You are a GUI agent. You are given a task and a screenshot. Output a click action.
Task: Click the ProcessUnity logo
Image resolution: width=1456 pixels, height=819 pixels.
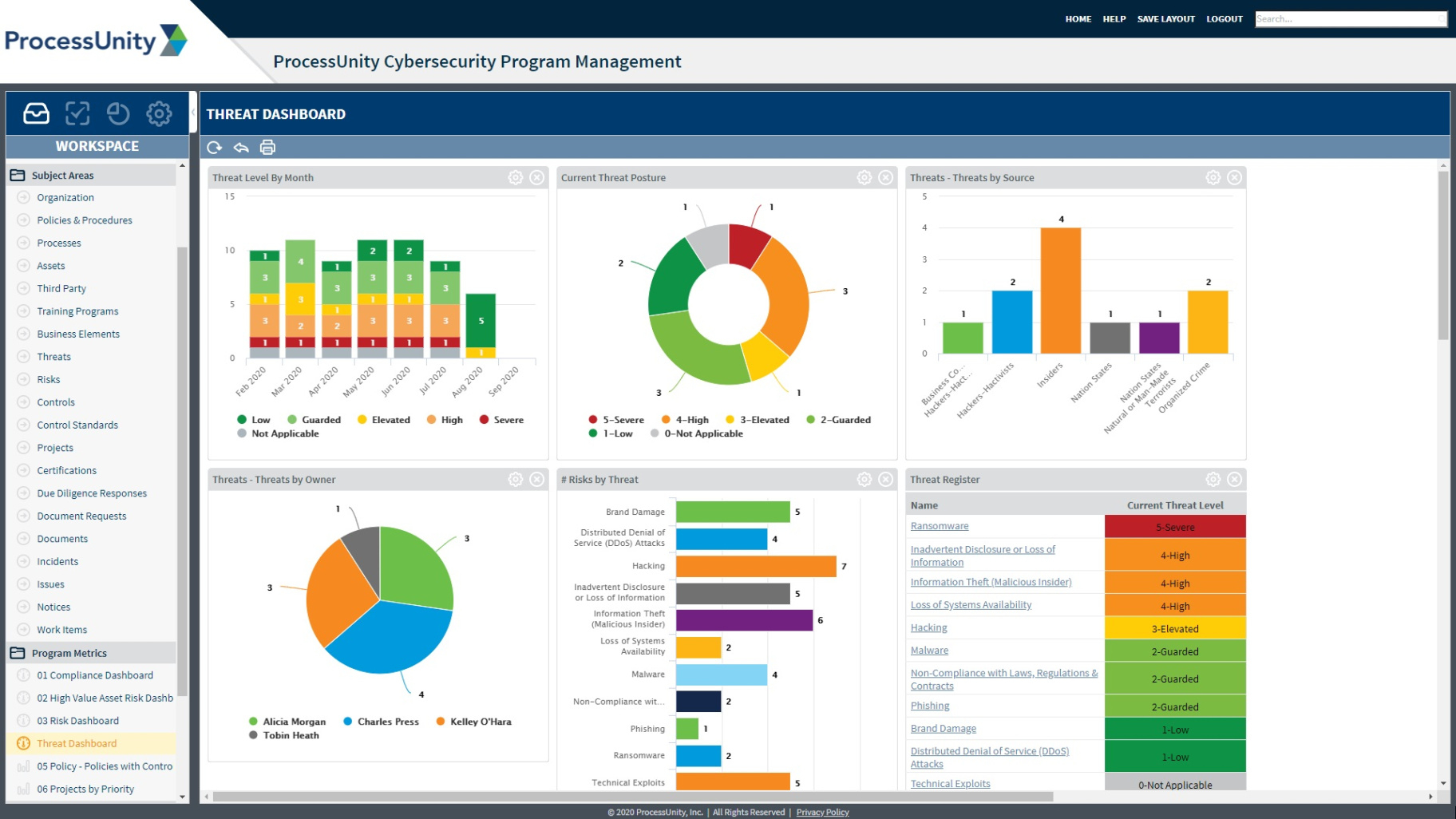coord(96,40)
